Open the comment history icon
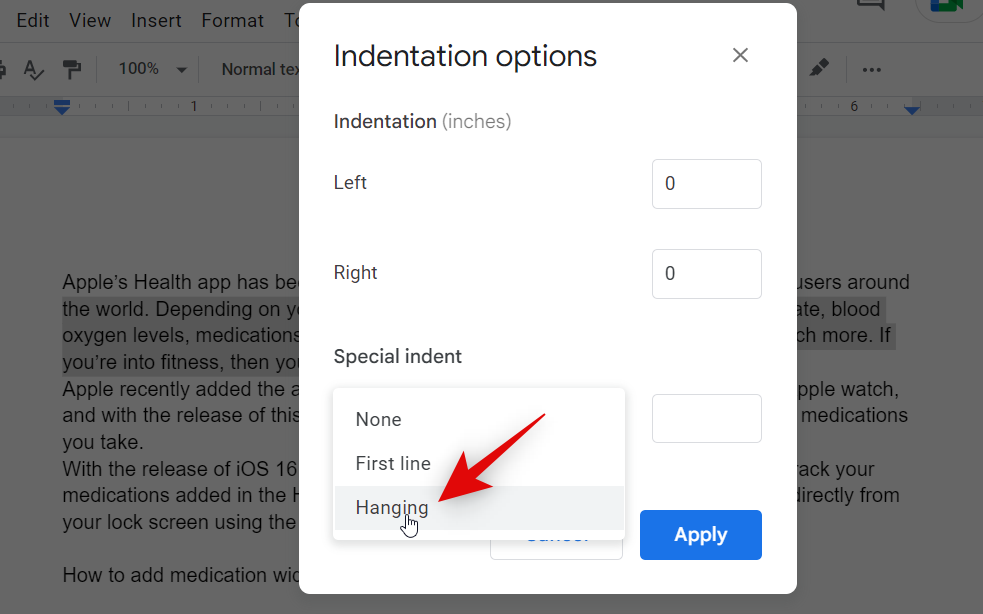The image size is (983, 614). pyautogui.click(x=871, y=5)
